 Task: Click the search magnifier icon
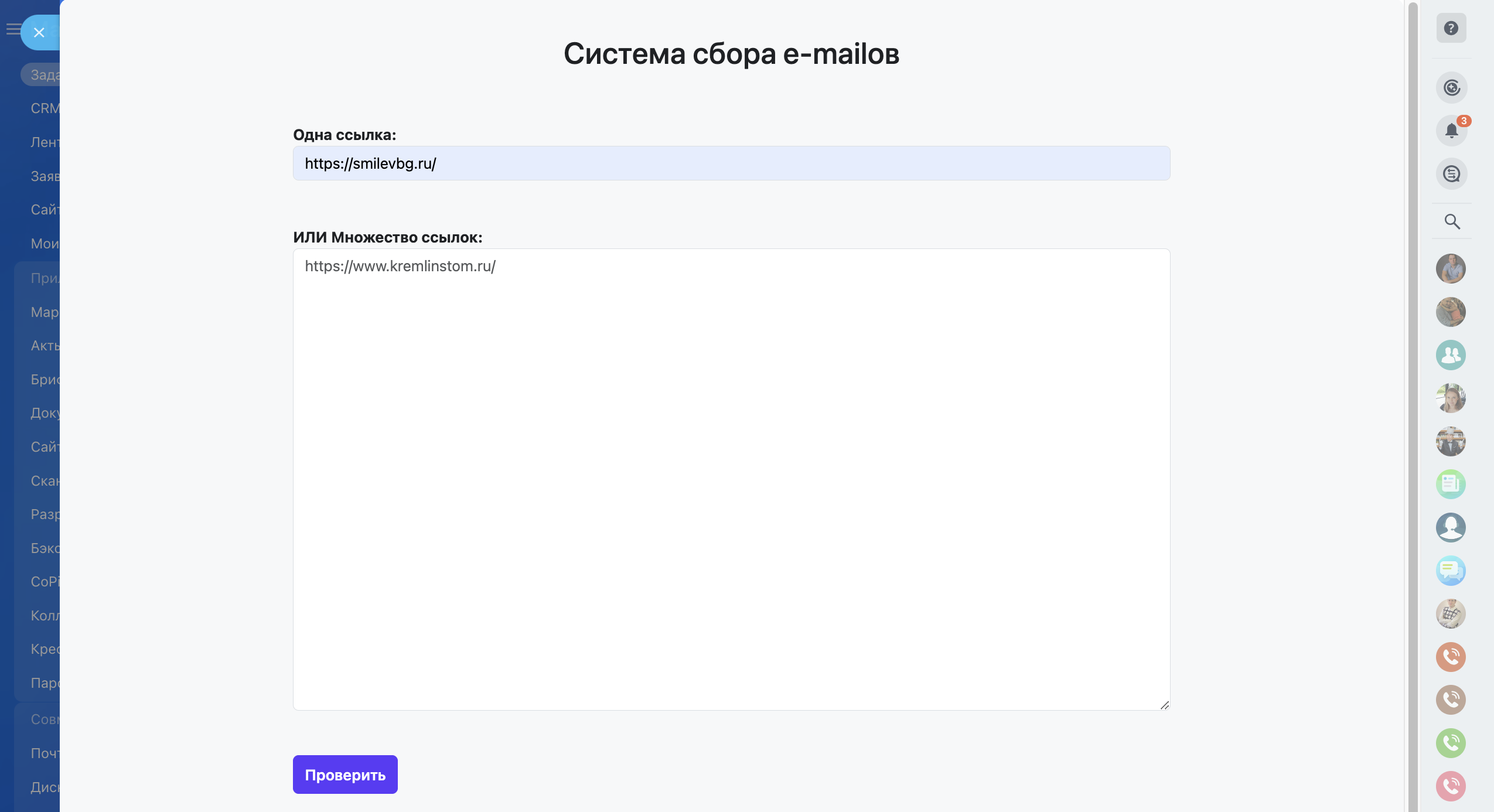(1452, 221)
